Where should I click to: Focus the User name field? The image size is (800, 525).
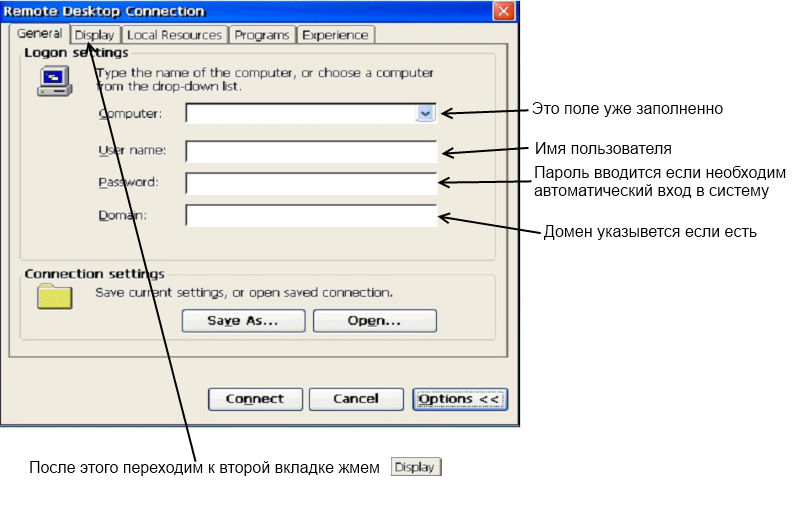pos(311,152)
